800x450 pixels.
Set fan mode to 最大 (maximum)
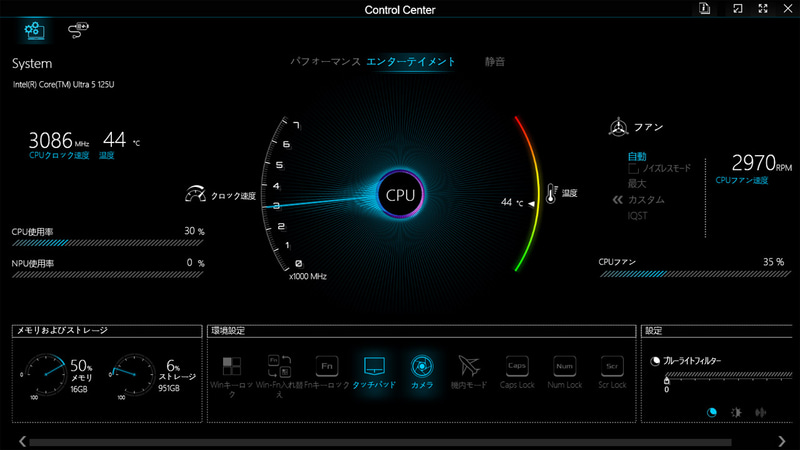(637, 184)
